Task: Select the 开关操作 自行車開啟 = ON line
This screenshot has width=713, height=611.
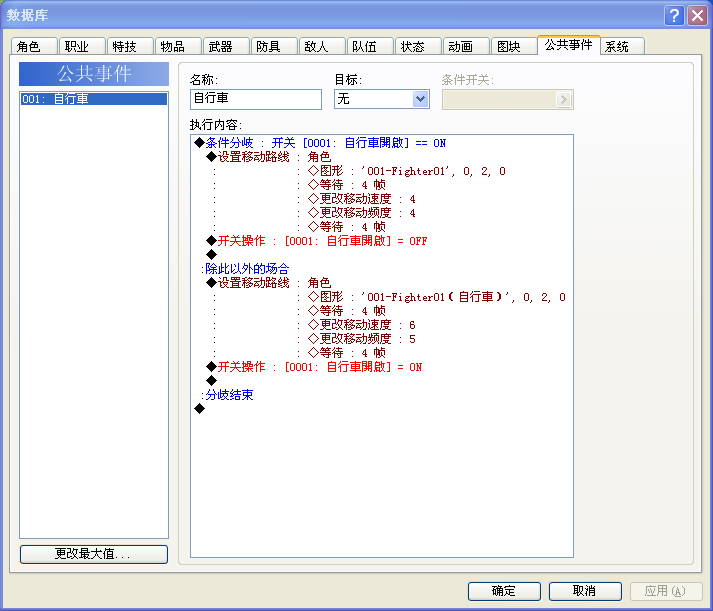Action: pos(314,367)
